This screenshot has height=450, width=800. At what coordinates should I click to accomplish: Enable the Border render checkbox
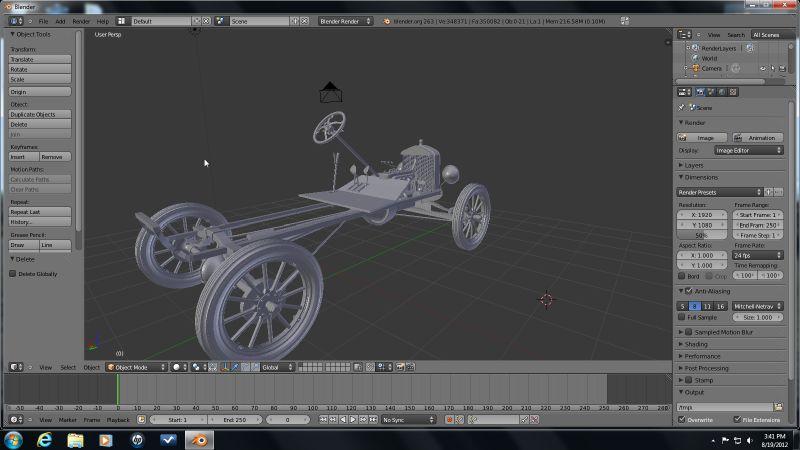[x=682, y=276]
